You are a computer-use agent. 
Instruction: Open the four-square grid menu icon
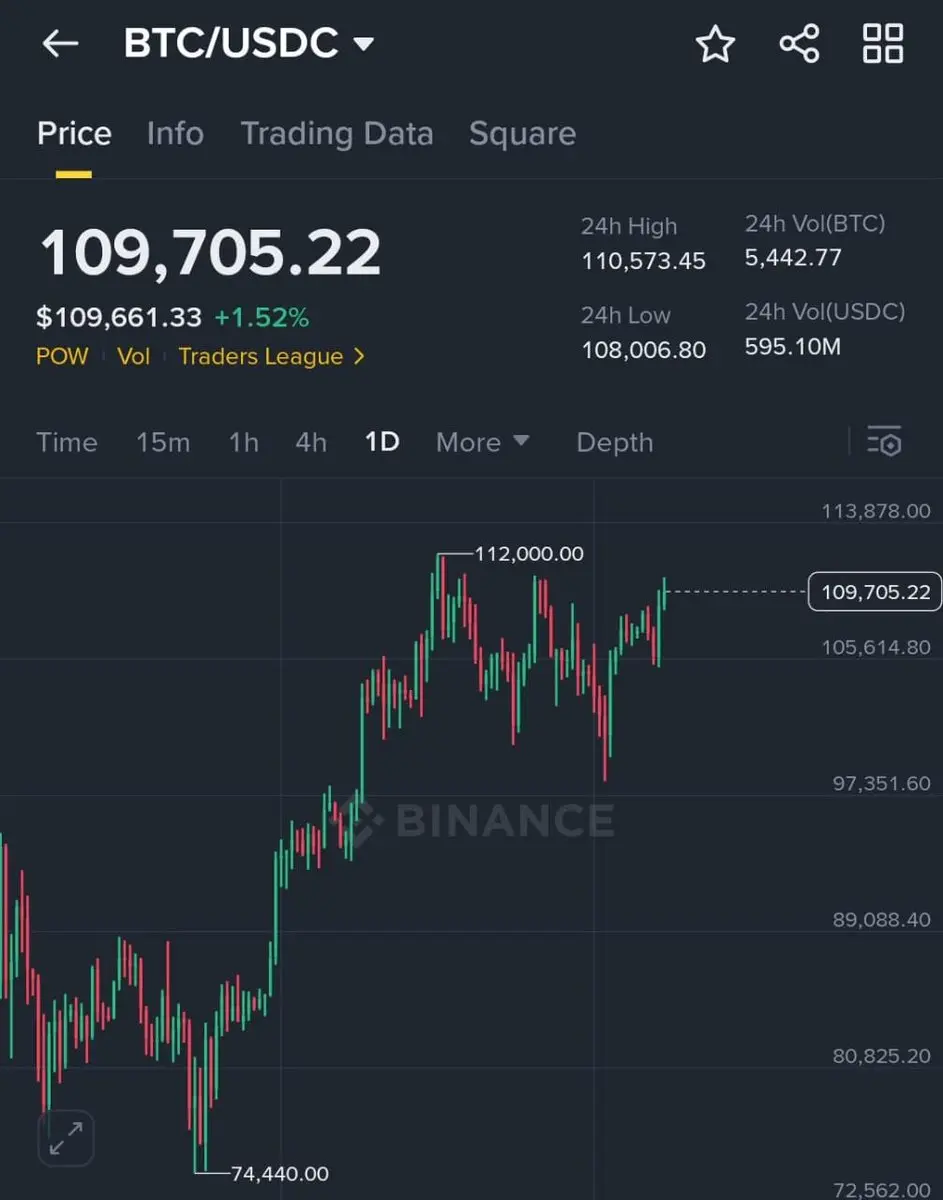pos(883,44)
